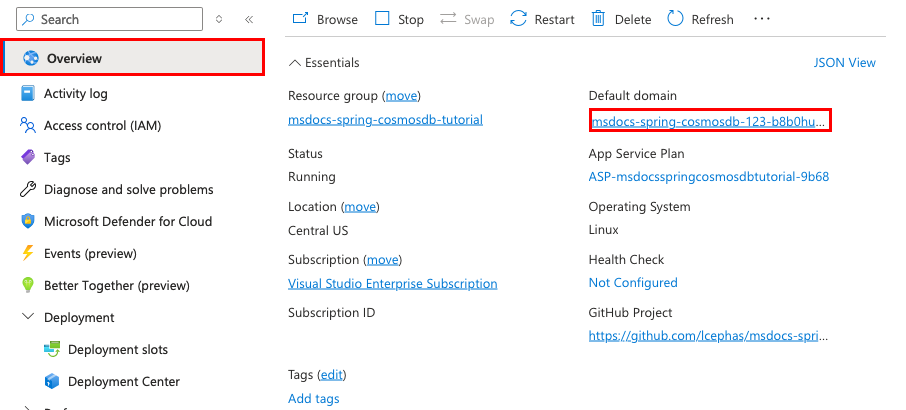The width and height of the screenshot is (906, 410).
Task: Open Deployment slots
Action: (117, 350)
